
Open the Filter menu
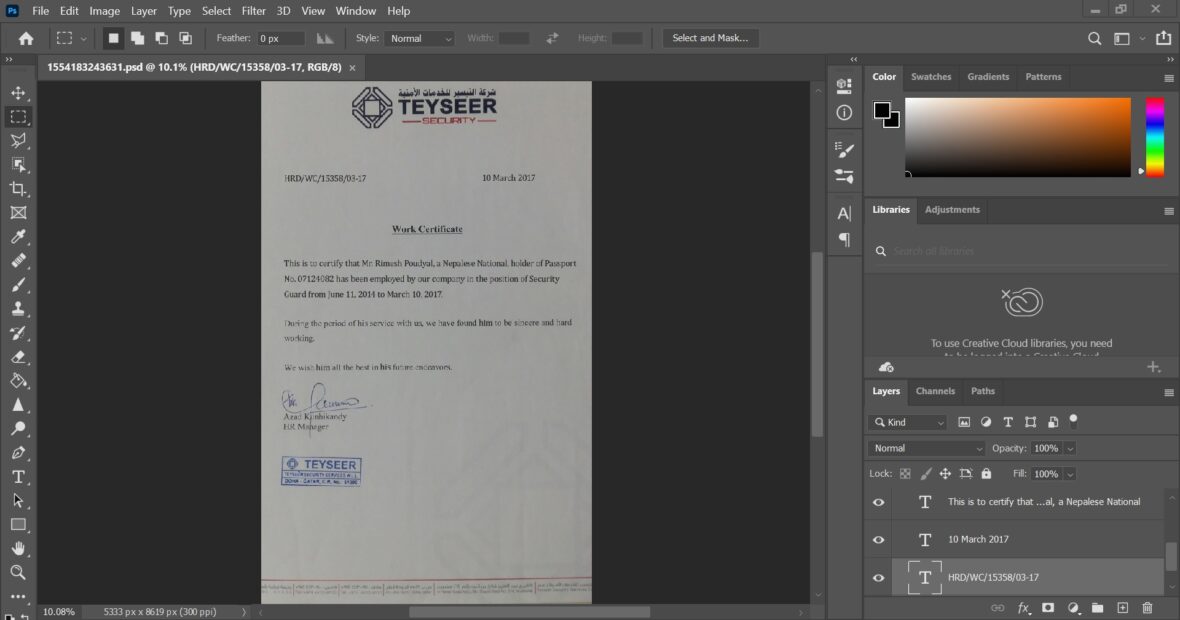[x=253, y=11]
